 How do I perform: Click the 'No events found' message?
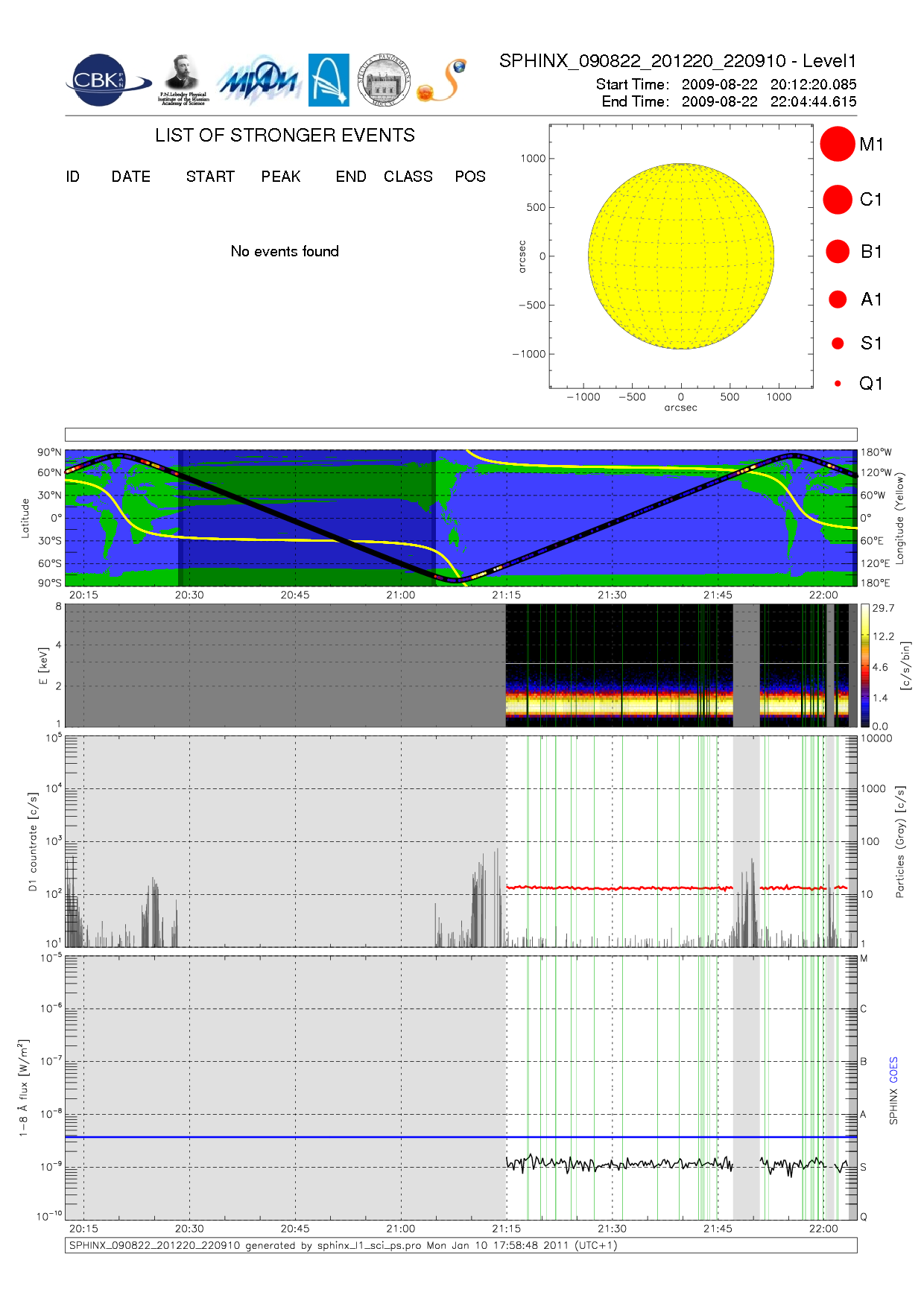(285, 251)
